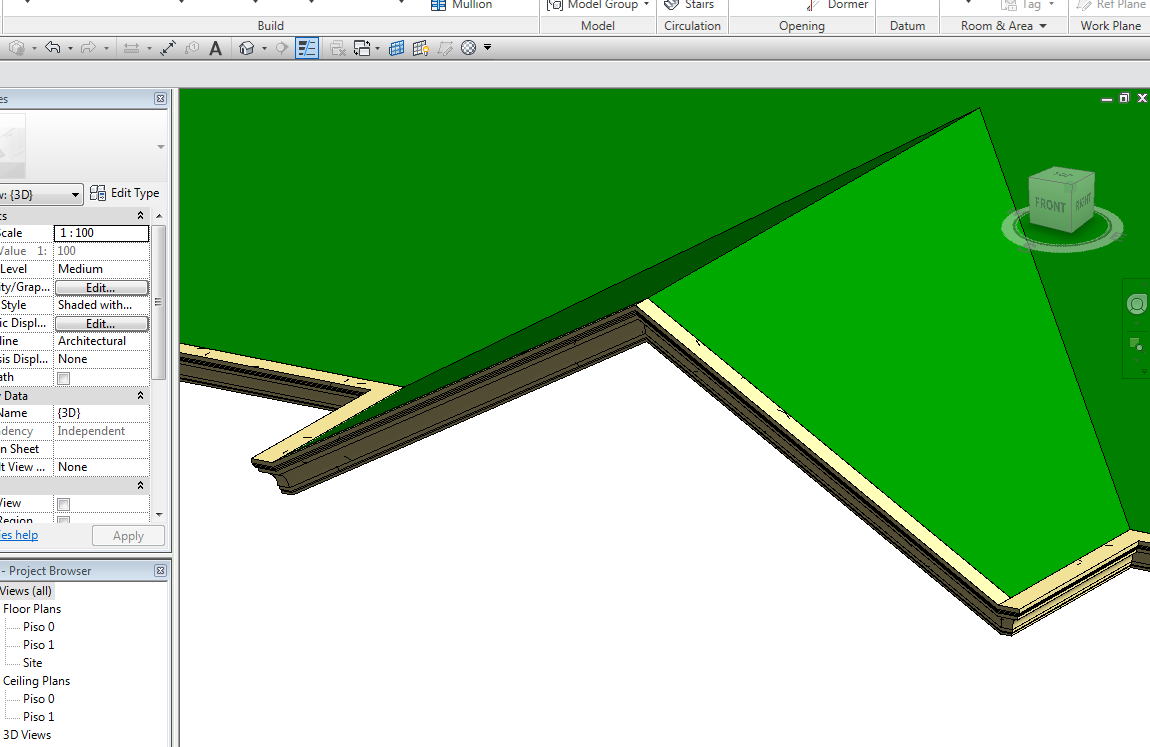Collapse the Identity Data section chevron
Screen dimensions: 1150x747
point(140,396)
